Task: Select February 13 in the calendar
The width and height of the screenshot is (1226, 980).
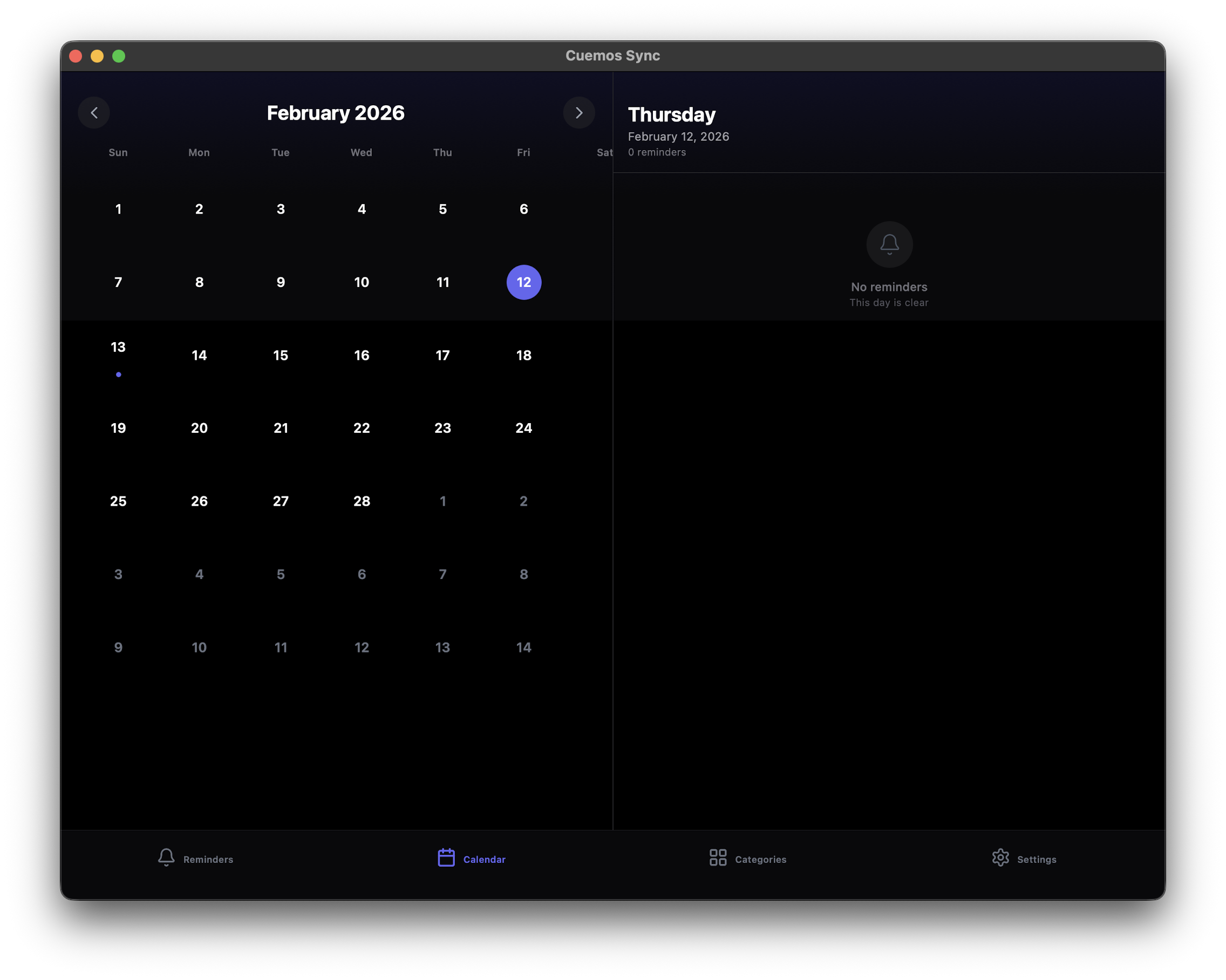Action: click(x=118, y=348)
